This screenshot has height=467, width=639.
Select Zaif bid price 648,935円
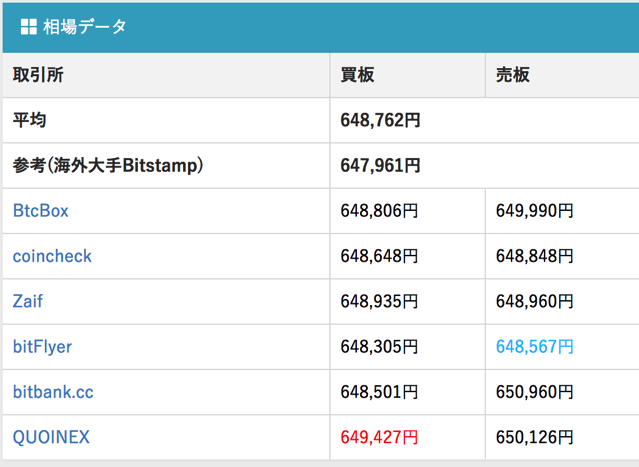click(379, 302)
